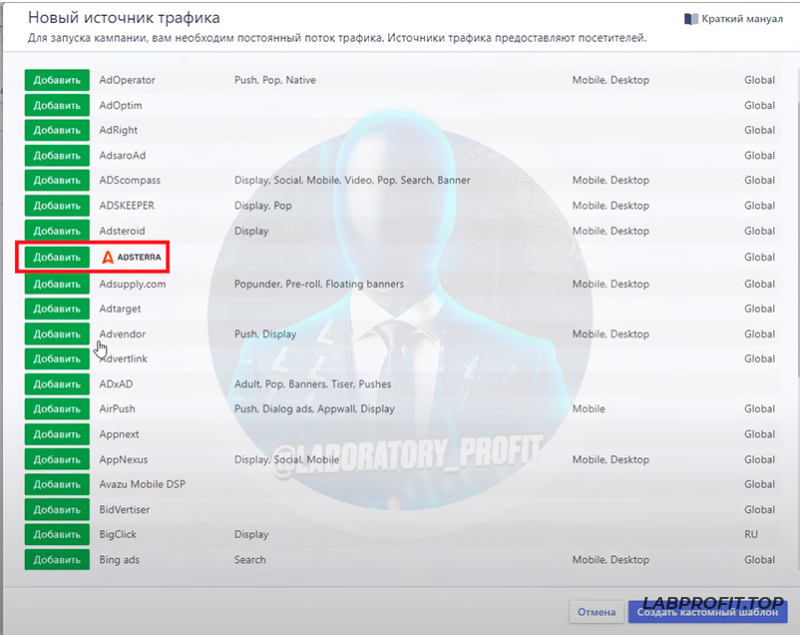
Task: Click the Отмена button
Action: coord(597,611)
